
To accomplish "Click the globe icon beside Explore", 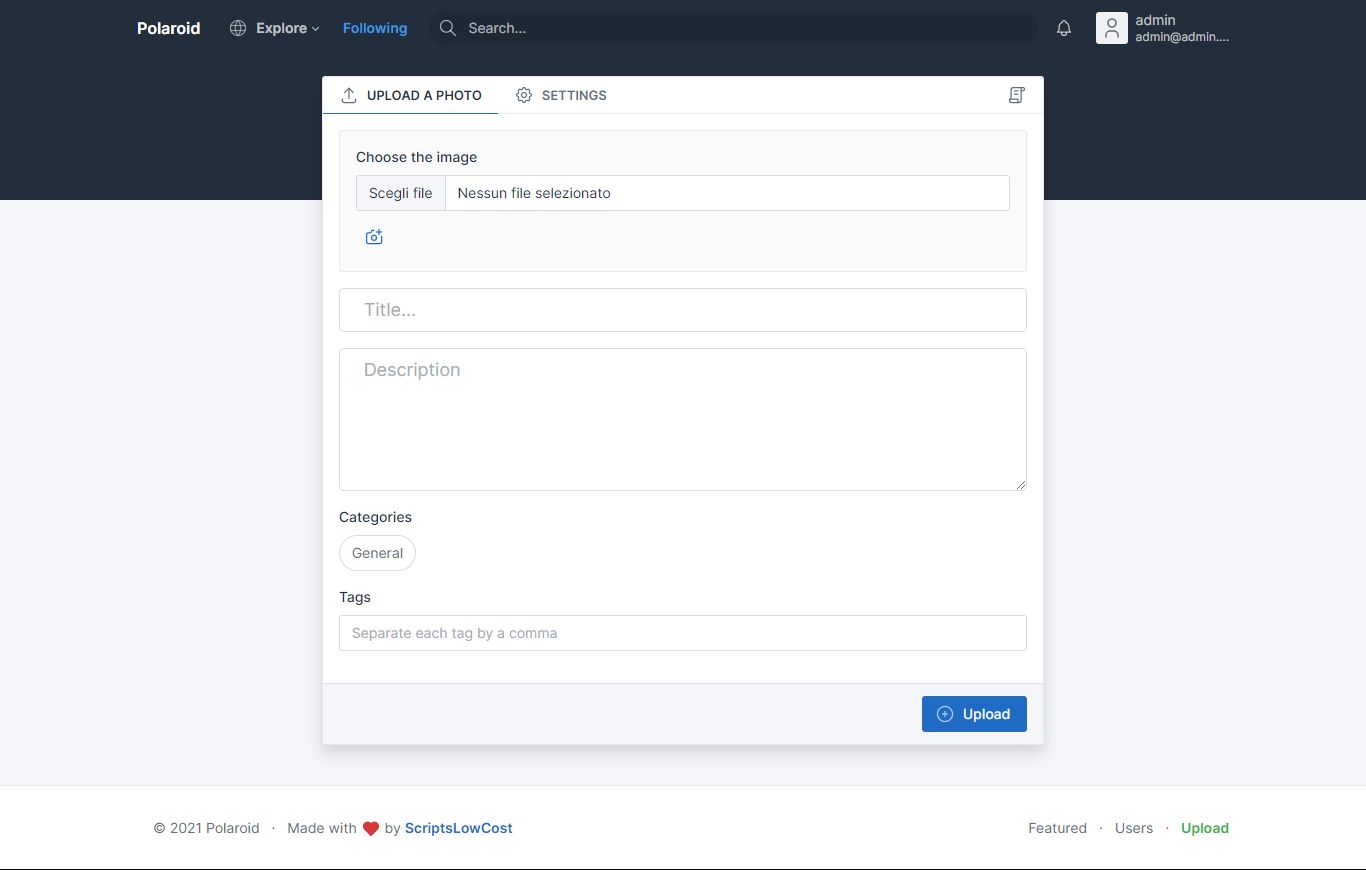I will coord(238,28).
